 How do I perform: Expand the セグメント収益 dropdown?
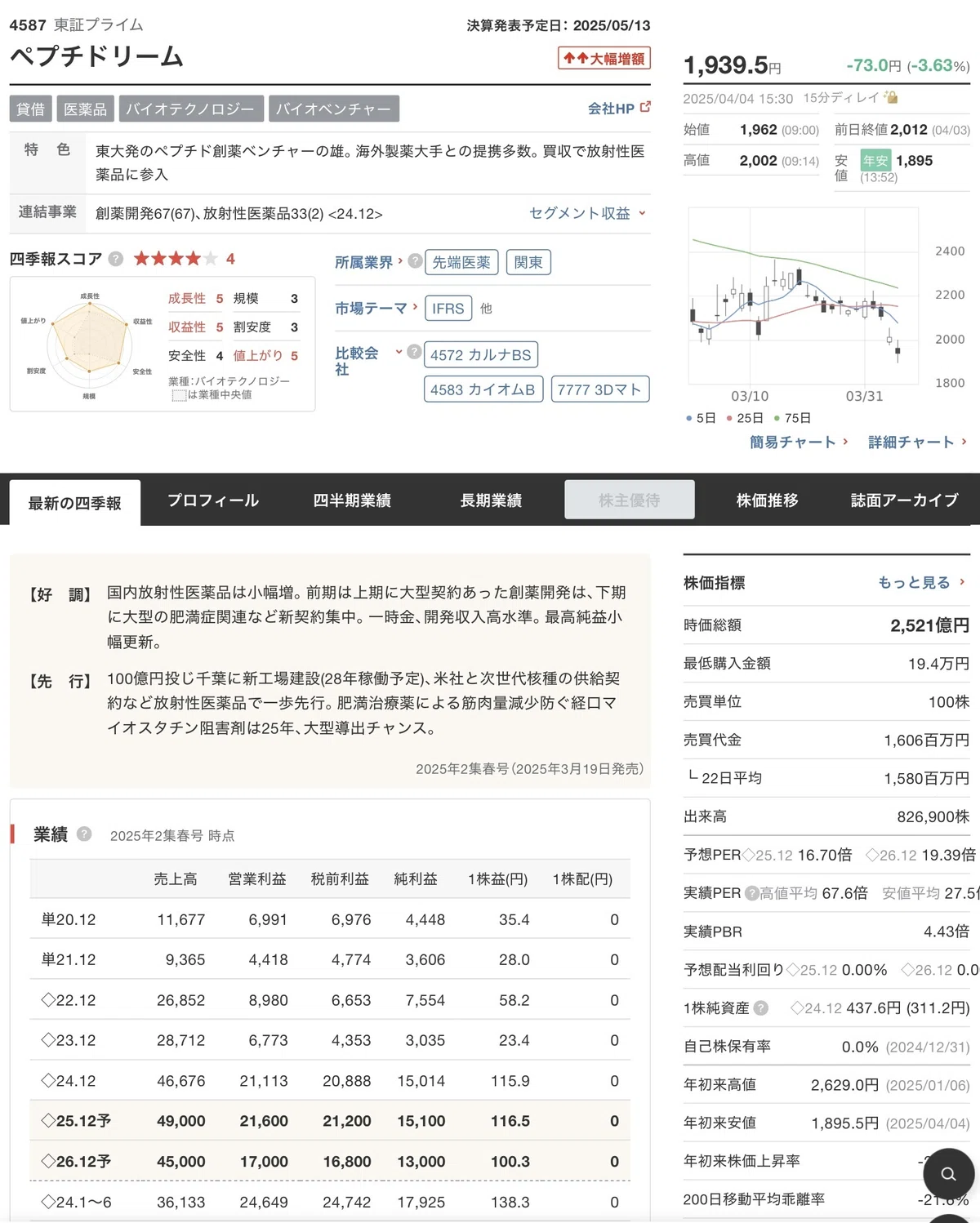587,213
